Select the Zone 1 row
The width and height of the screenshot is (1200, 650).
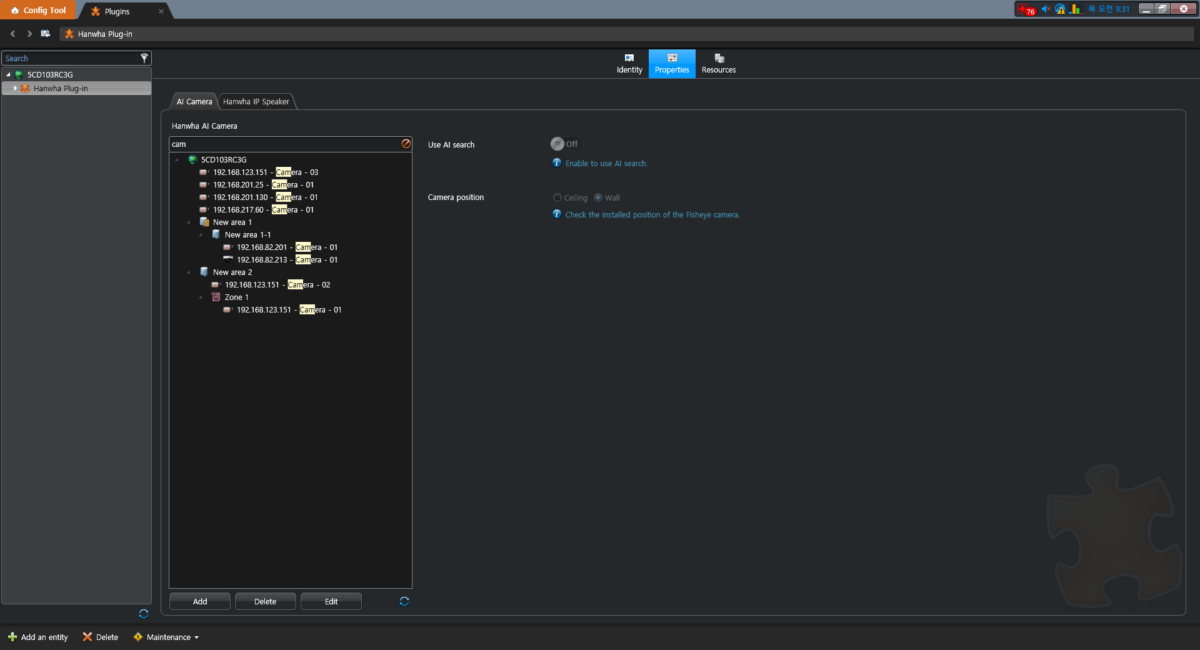236,297
